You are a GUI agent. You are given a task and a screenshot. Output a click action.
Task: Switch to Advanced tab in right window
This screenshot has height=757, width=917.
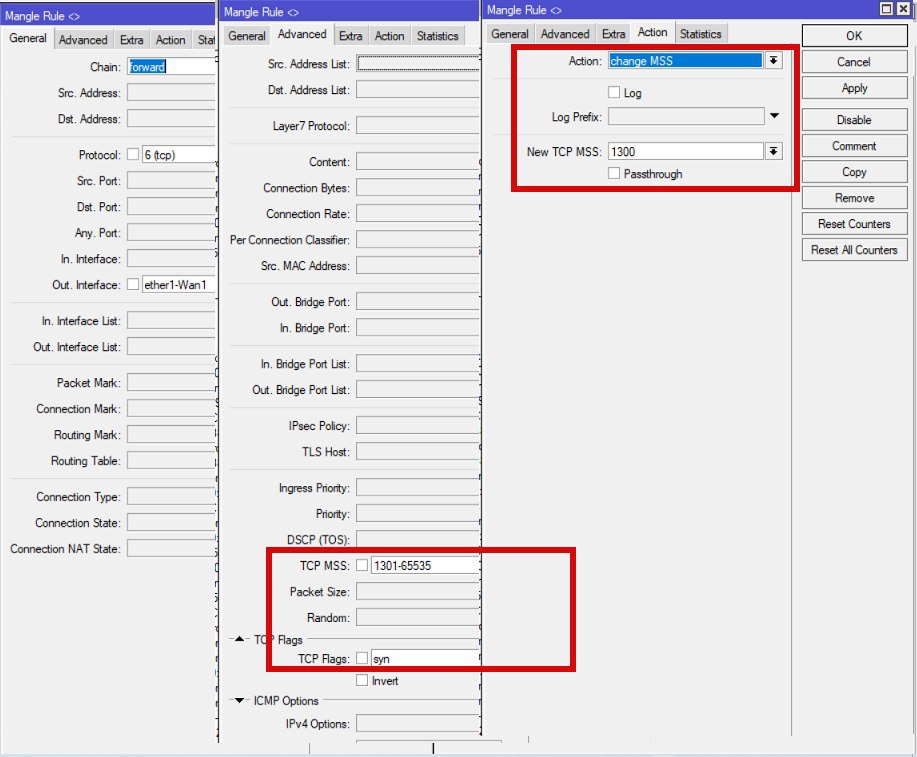pos(565,34)
